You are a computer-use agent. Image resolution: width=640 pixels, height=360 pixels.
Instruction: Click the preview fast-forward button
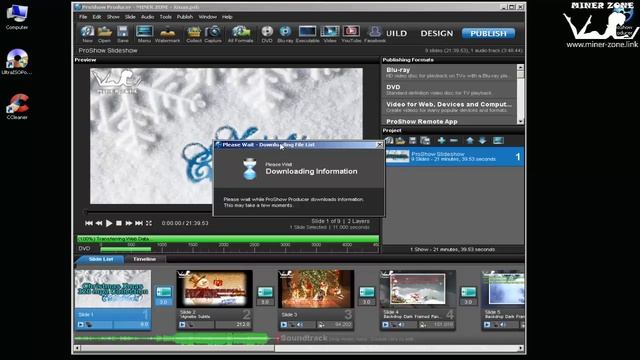point(129,223)
